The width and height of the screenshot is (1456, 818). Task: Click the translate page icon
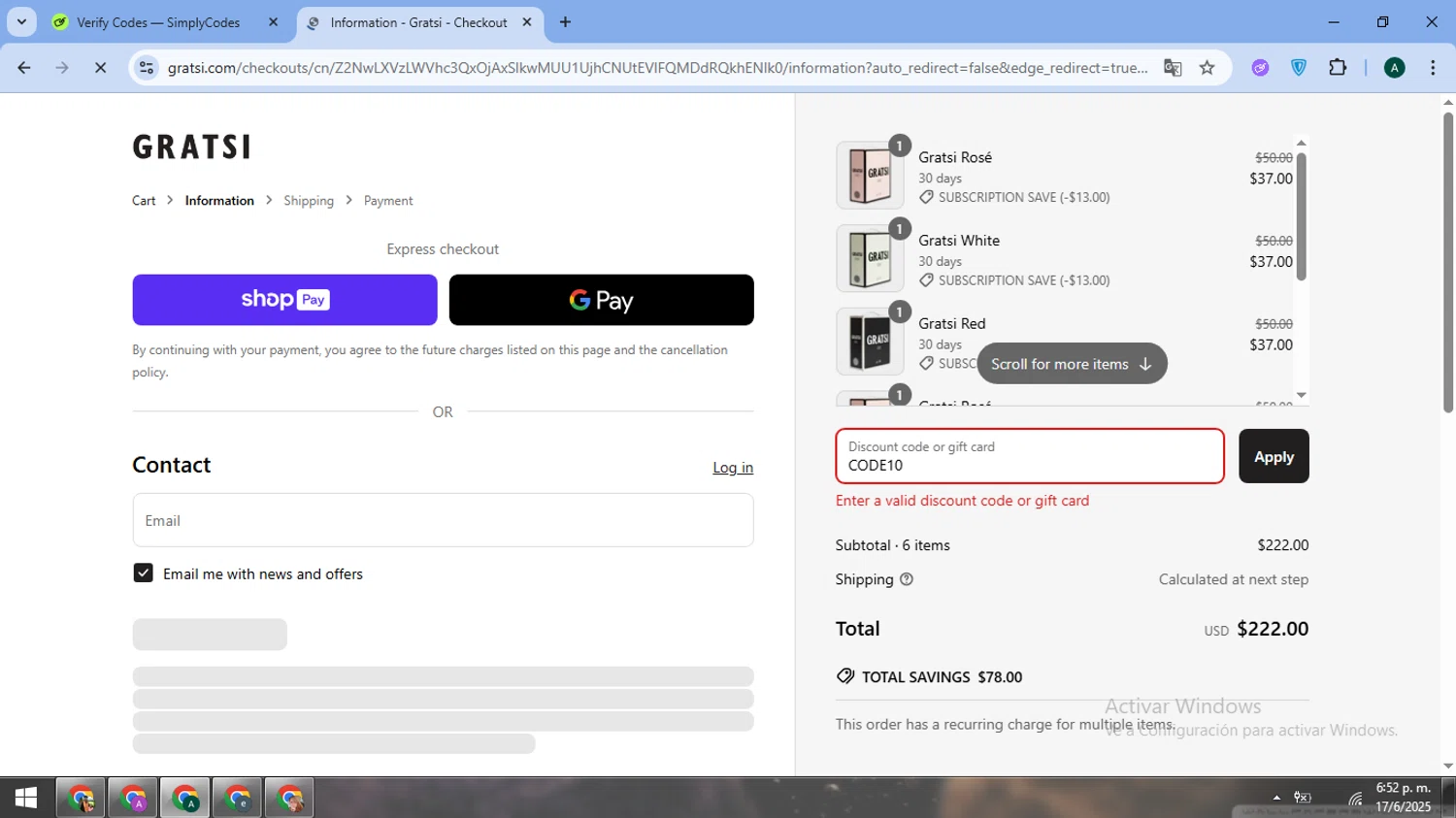[1173, 68]
